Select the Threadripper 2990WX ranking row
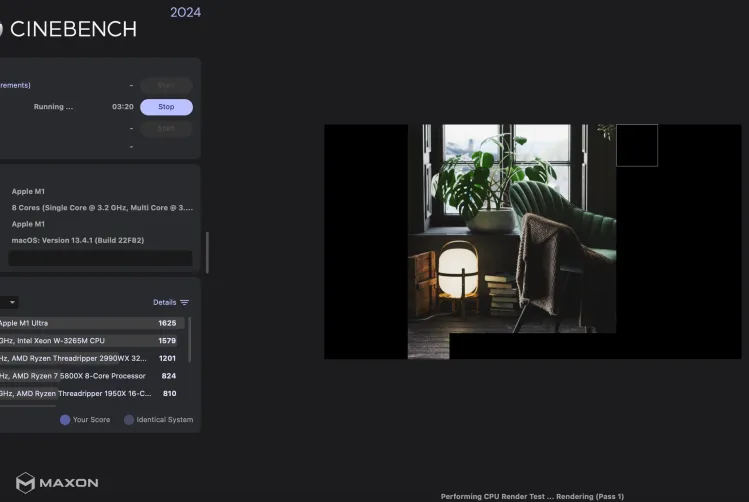Image resolution: width=749 pixels, height=502 pixels. click(x=89, y=358)
